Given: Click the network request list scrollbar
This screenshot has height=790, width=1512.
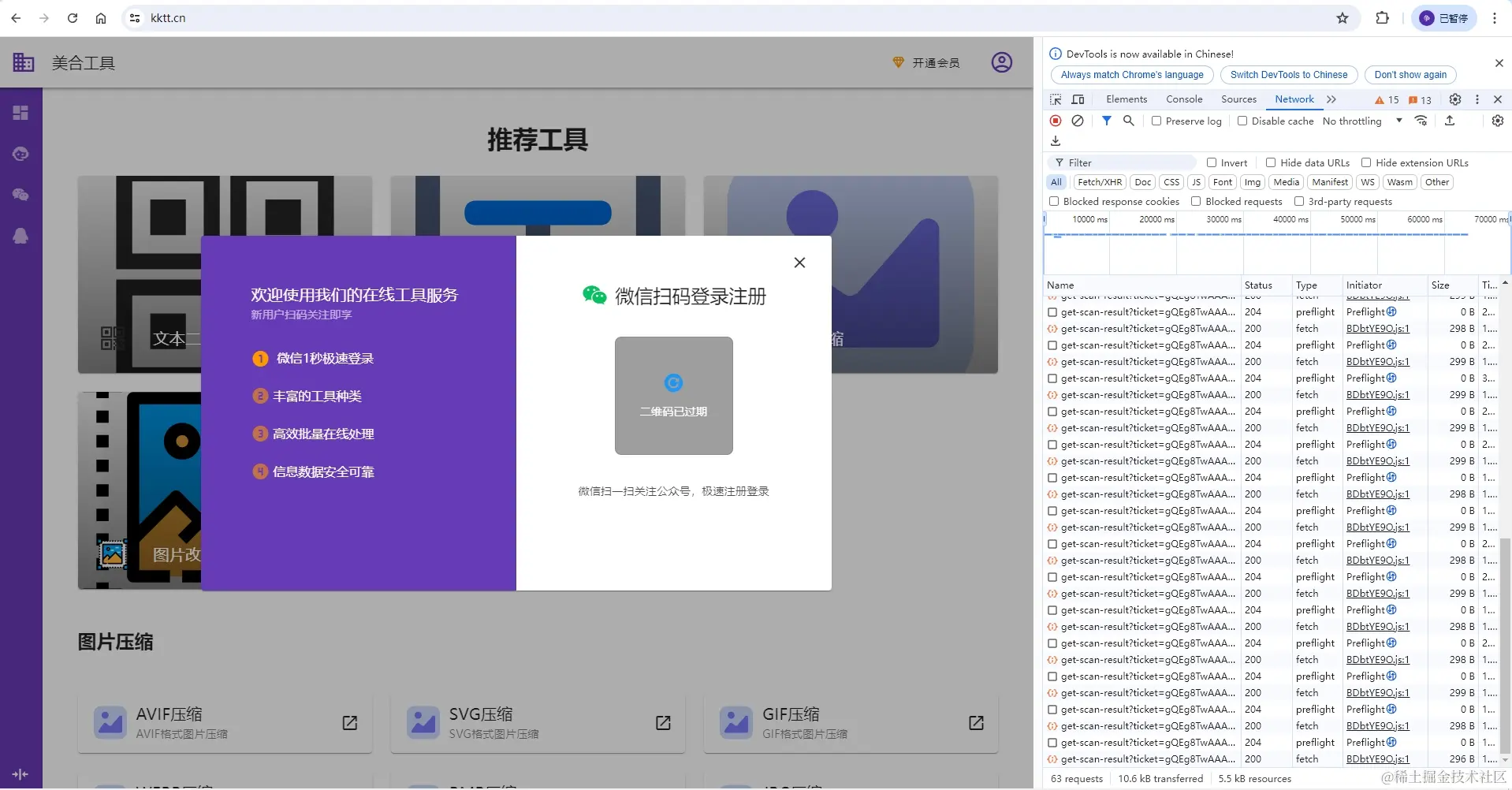Looking at the screenshot, I should tap(1506, 645).
